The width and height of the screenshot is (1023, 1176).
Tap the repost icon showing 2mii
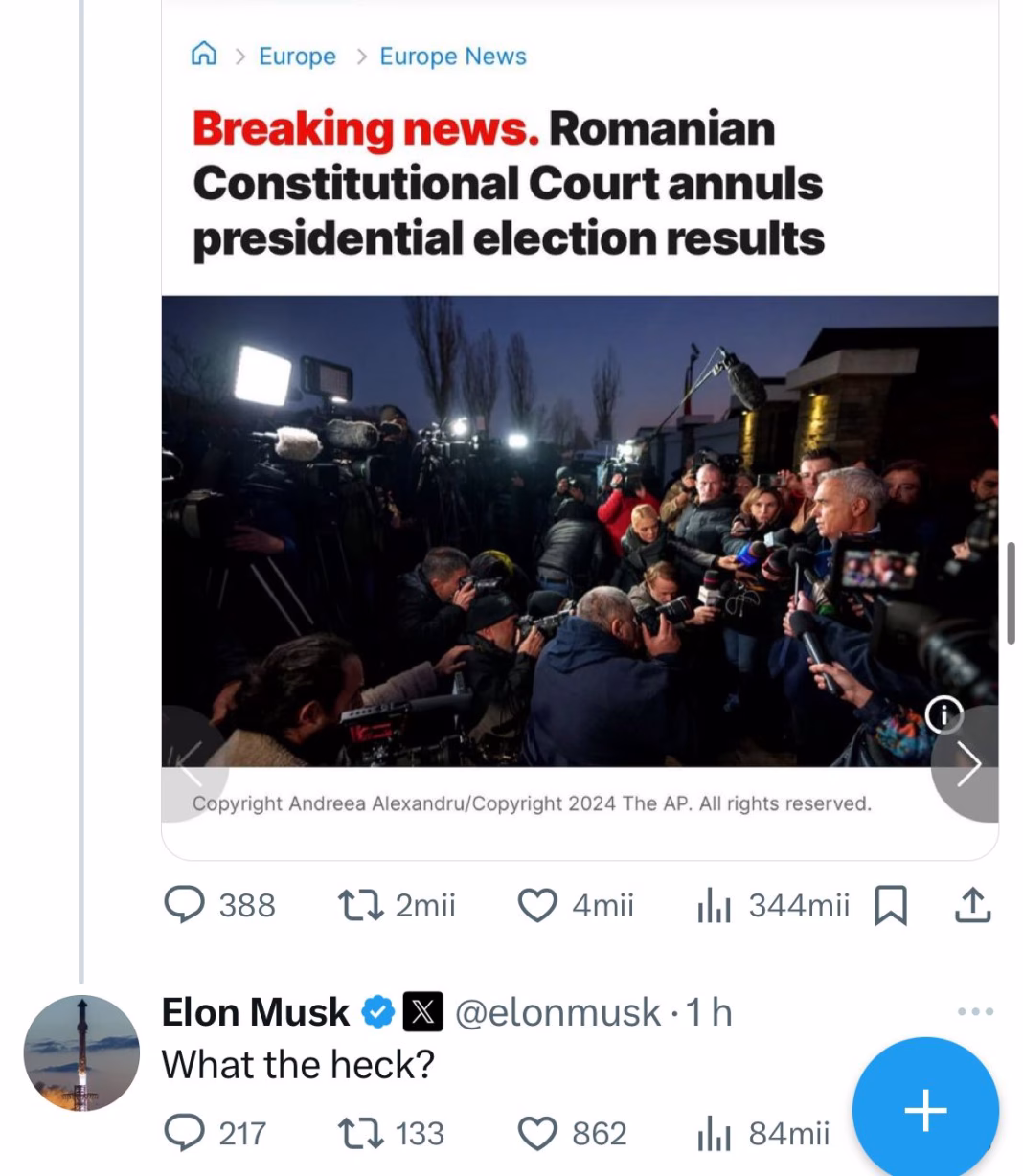click(x=358, y=904)
